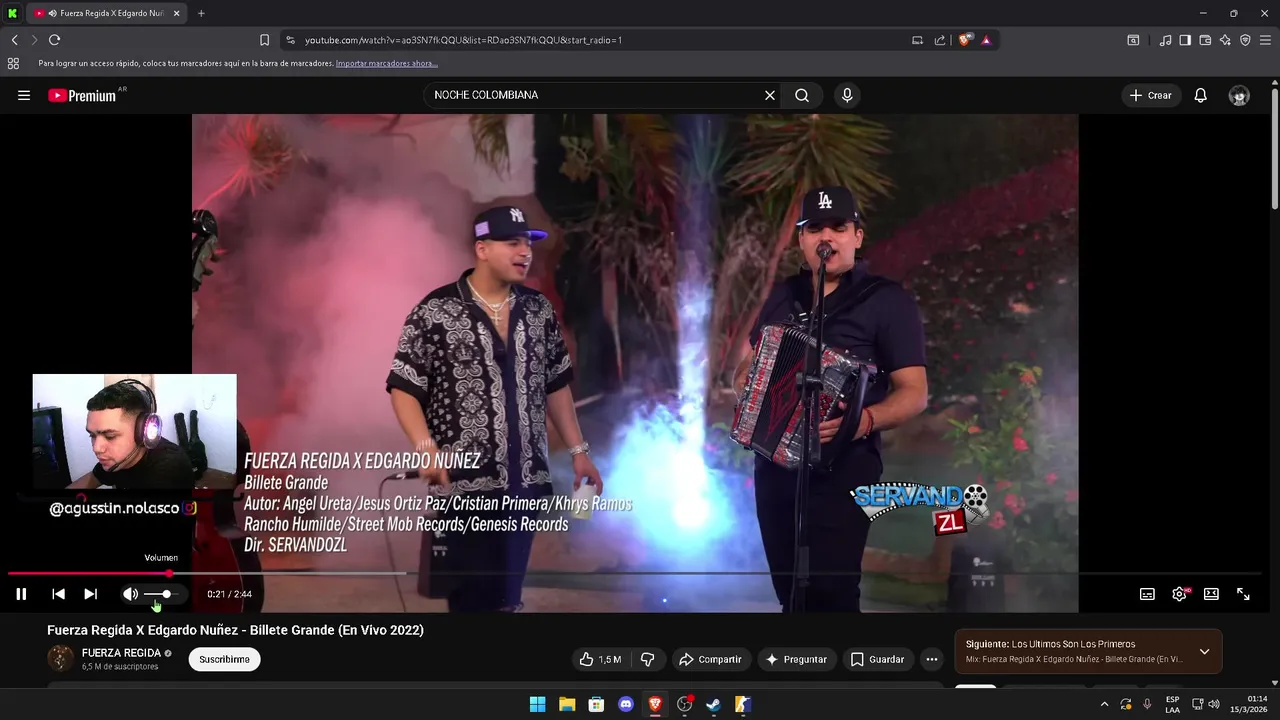Open the ESP LAA language selector
This screenshot has width=1280, height=720.
tap(1172, 704)
